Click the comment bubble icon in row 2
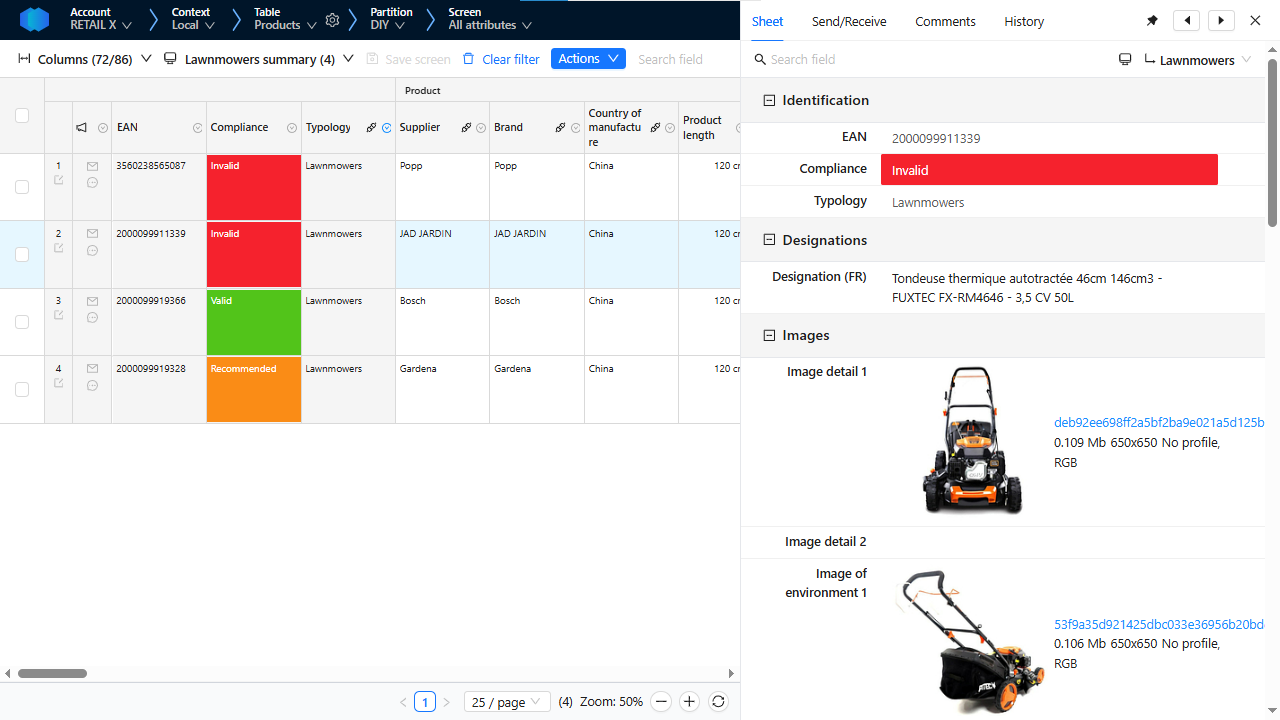This screenshot has height=720, width=1280. pyautogui.click(x=92, y=251)
